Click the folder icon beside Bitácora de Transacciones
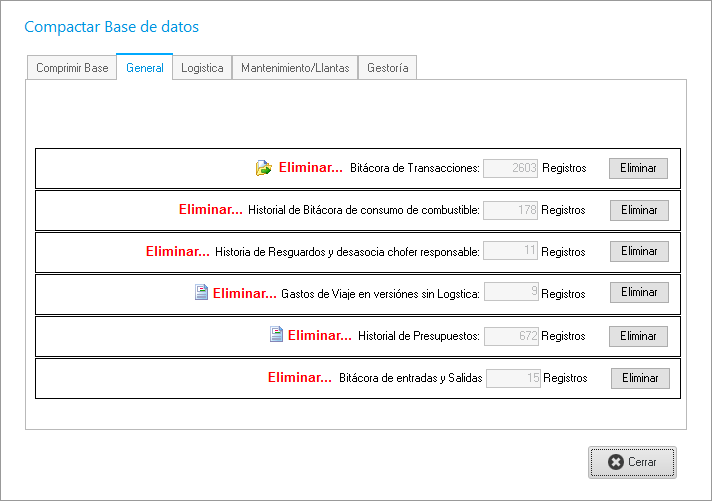712x501 pixels. pos(264,168)
